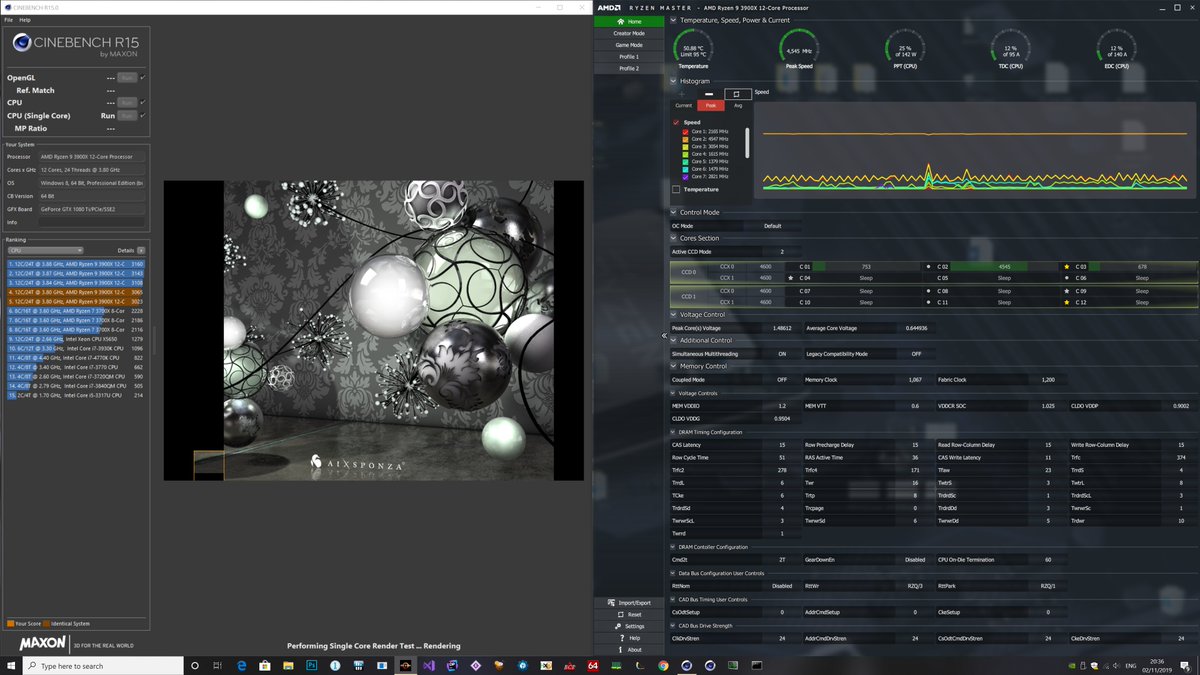Viewport: 1200px width, 675px height.
Task: Open Profile 1 in Ryzen Master
Action: pos(629,57)
